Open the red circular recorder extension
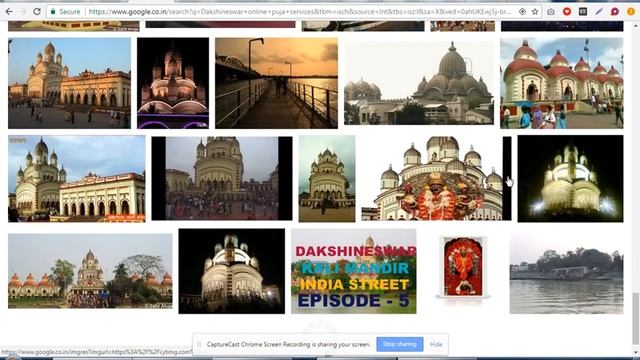The image size is (640, 360). (x=615, y=12)
